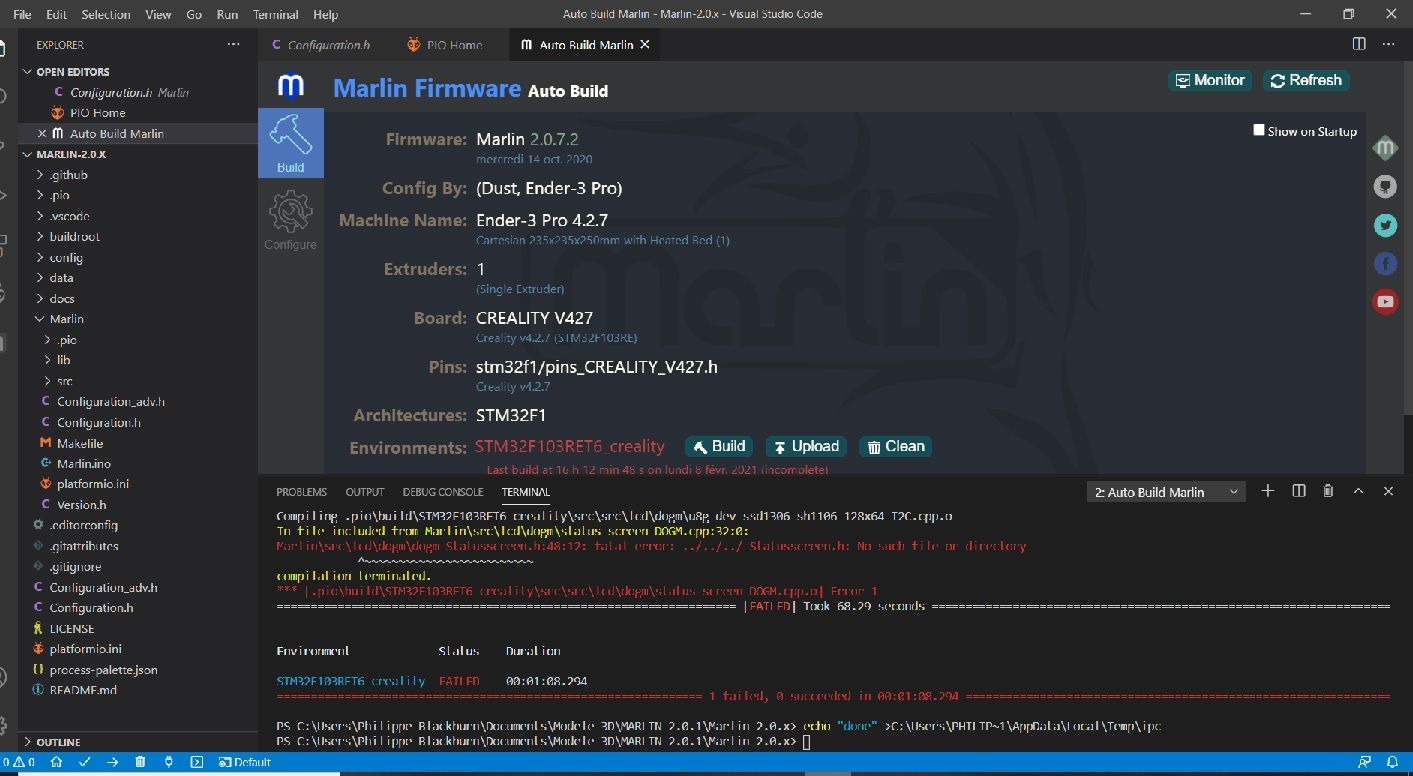Screen dimensions: 1413x776
Task: Collapse the OPEN EDITORS section
Action: point(73,72)
